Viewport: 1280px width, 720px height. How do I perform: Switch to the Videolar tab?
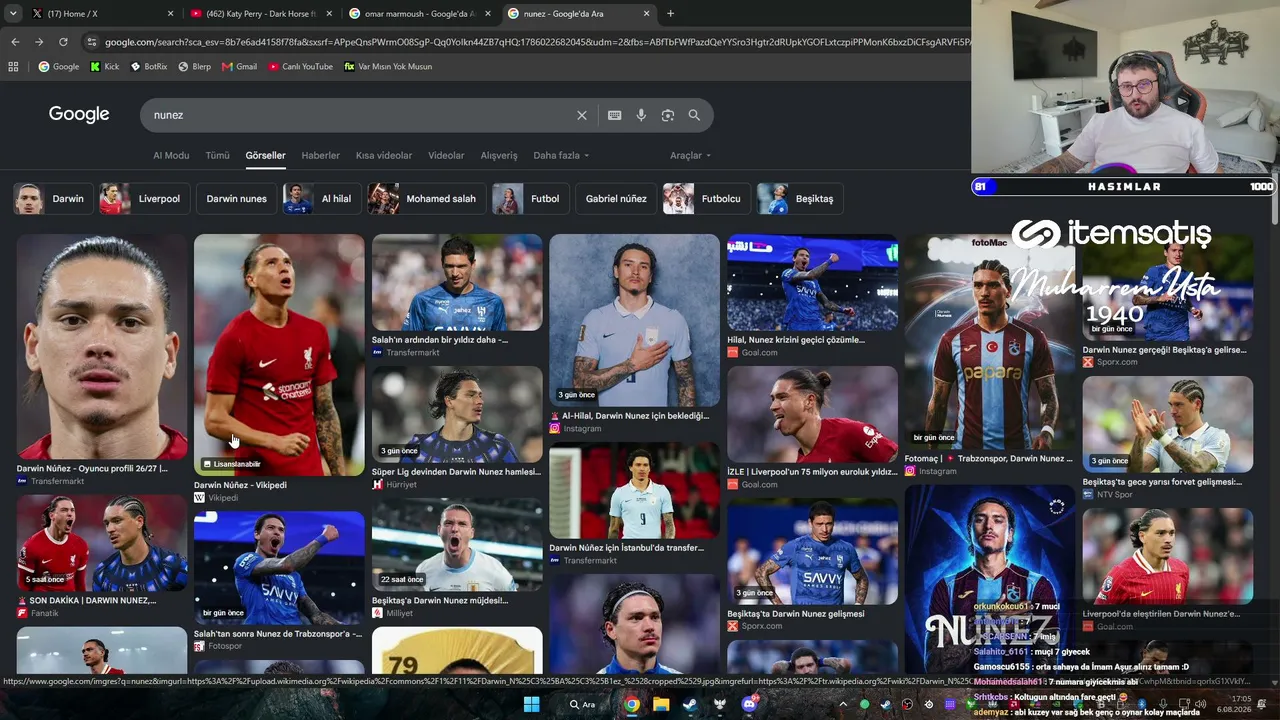(x=446, y=156)
